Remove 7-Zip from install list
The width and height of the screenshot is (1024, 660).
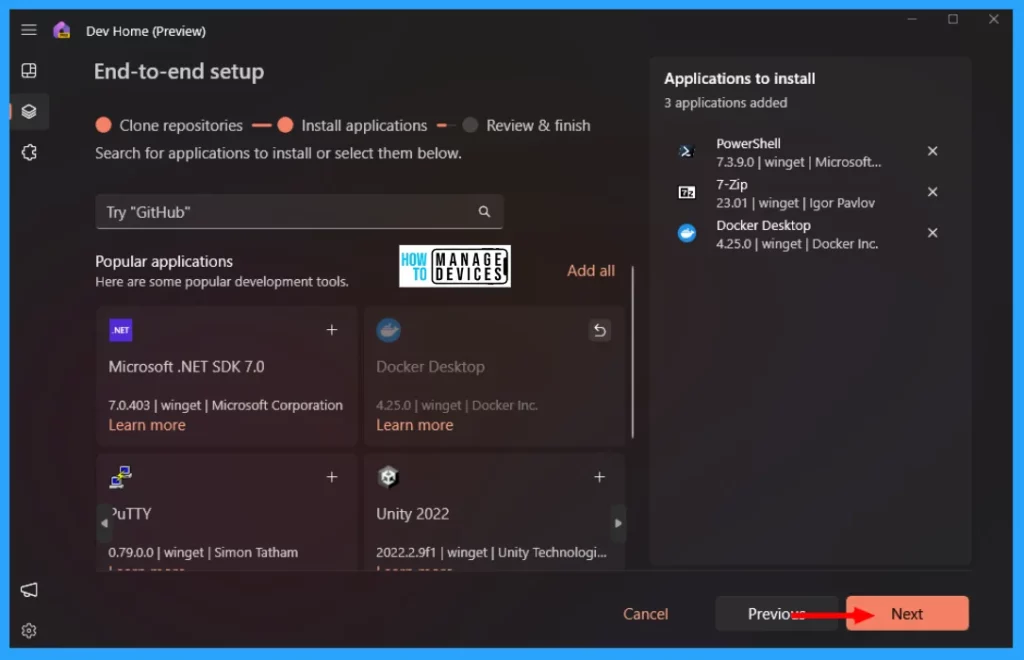point(932,192)
